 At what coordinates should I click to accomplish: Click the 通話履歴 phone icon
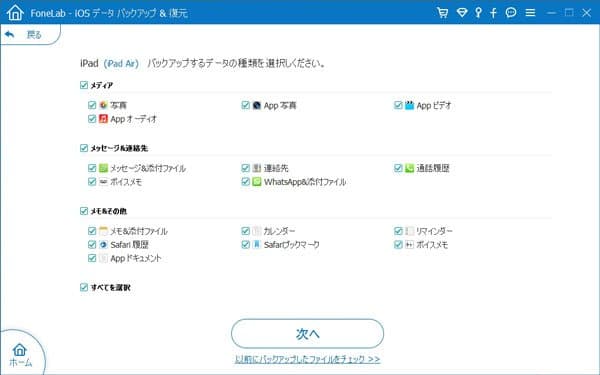409,168
